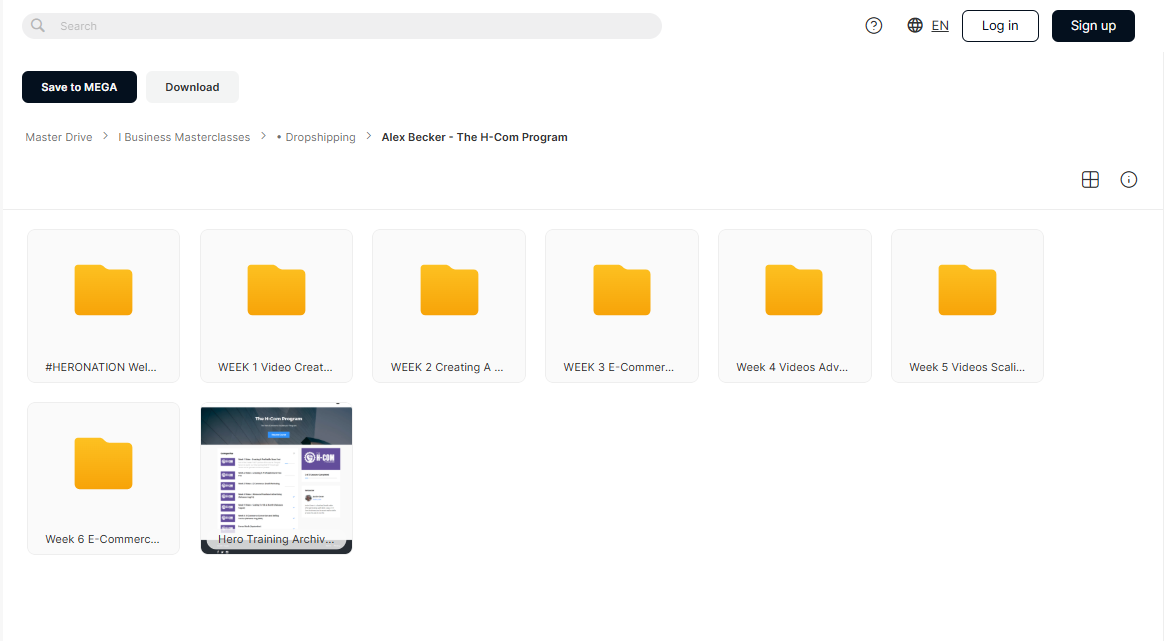1164x641 pixels.
Task: Select the '#HERONATION Wel...' folder name
Action: 101,367
